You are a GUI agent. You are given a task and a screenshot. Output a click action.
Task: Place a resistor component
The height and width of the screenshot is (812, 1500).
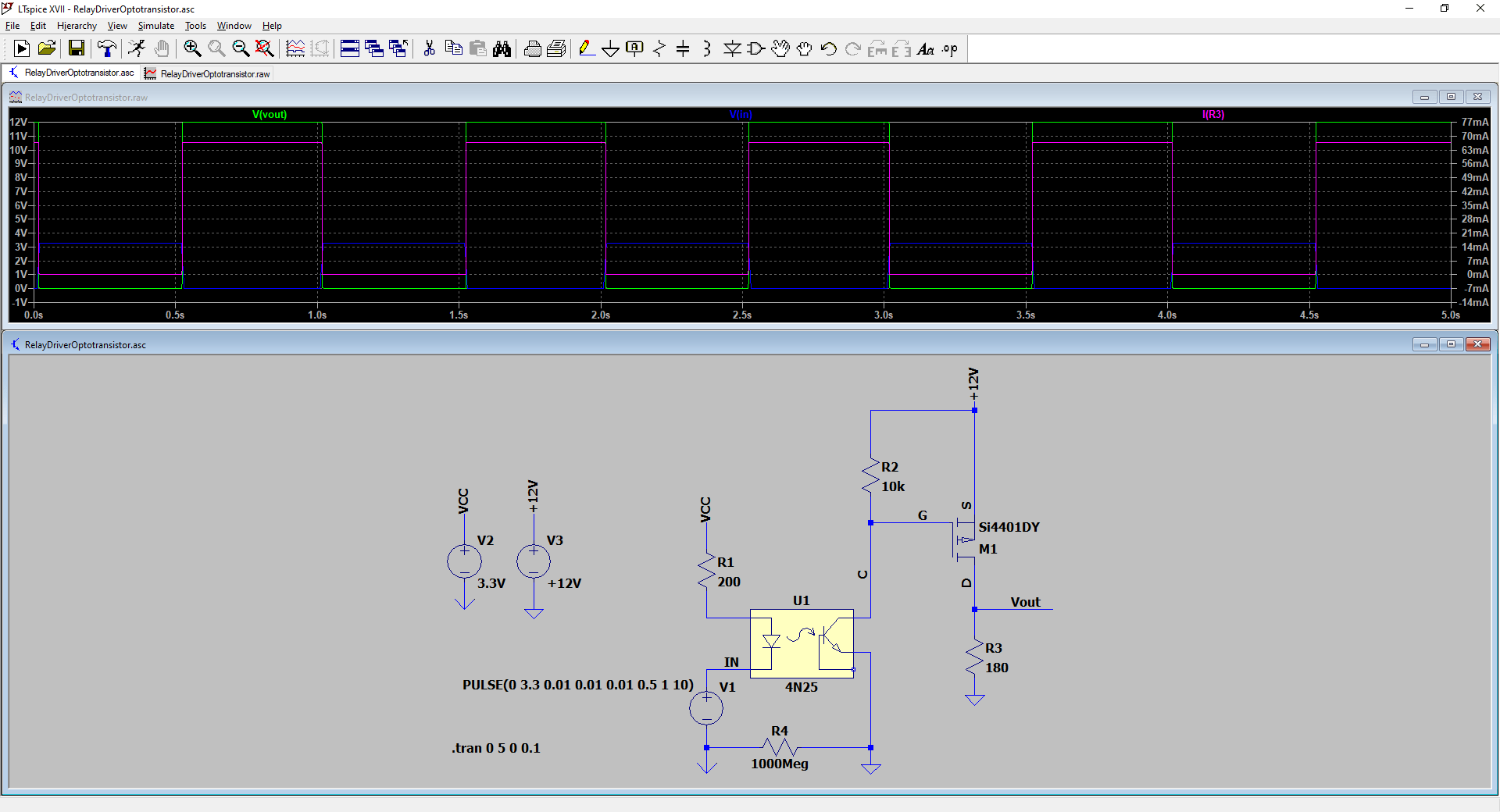point(660,48)
